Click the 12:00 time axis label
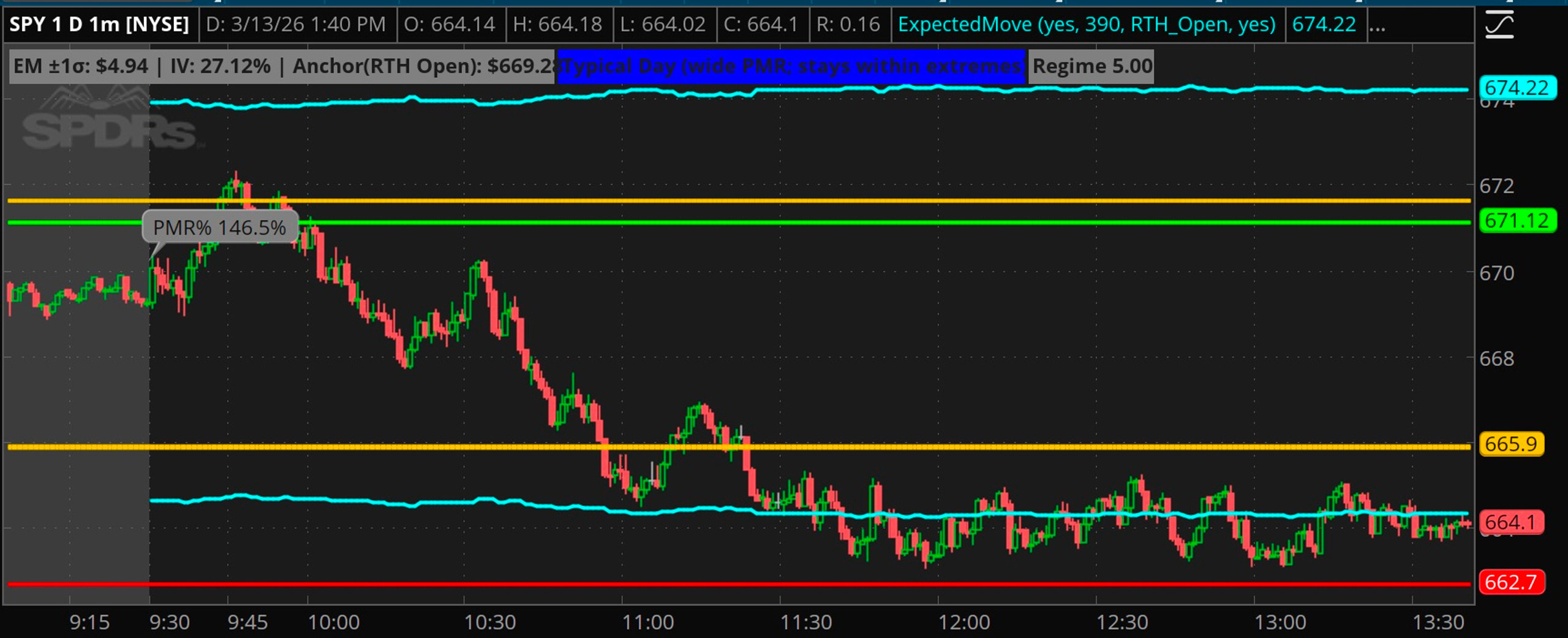This screenshot has width=1568, height=638. point(964,623)
